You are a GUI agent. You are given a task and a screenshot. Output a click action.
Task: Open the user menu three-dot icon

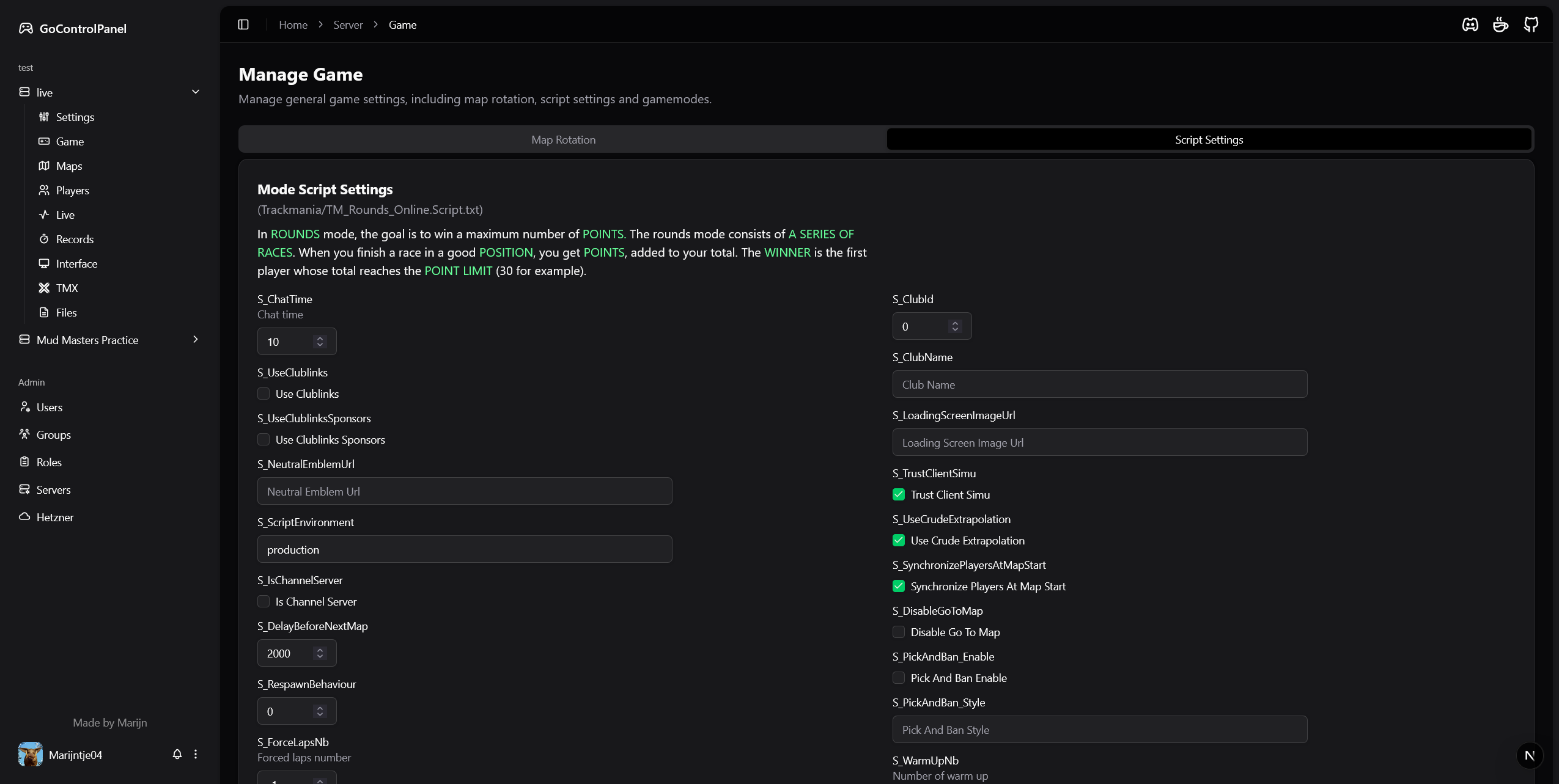196,754
